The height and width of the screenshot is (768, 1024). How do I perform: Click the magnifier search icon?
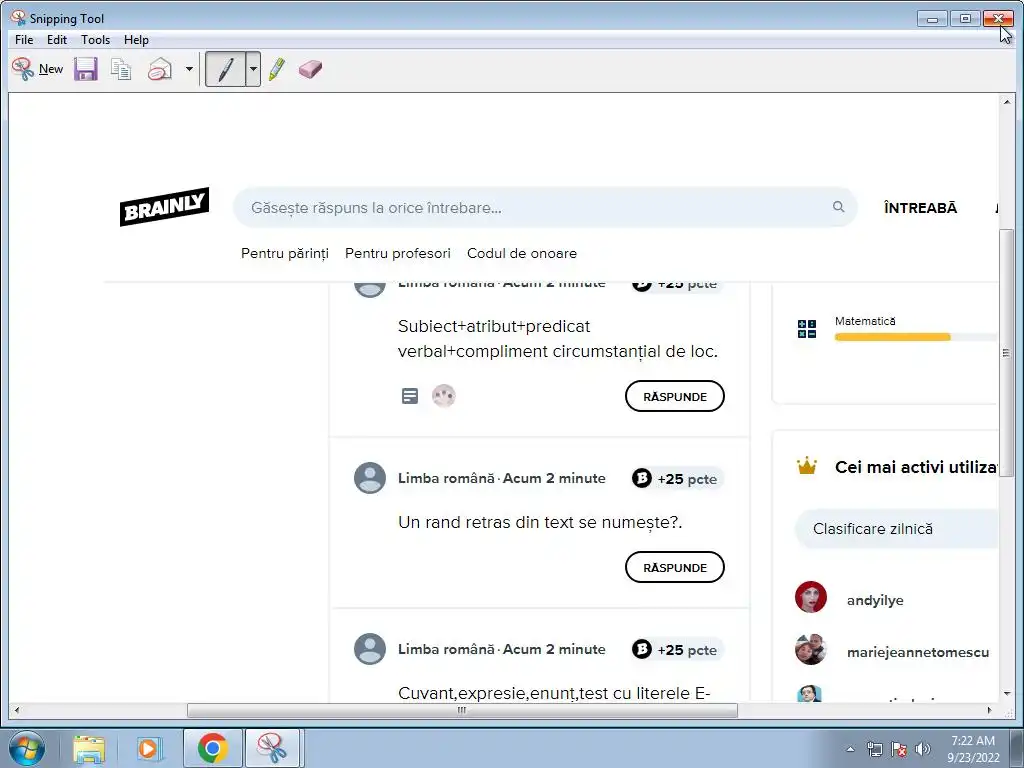tap(839, 207)
